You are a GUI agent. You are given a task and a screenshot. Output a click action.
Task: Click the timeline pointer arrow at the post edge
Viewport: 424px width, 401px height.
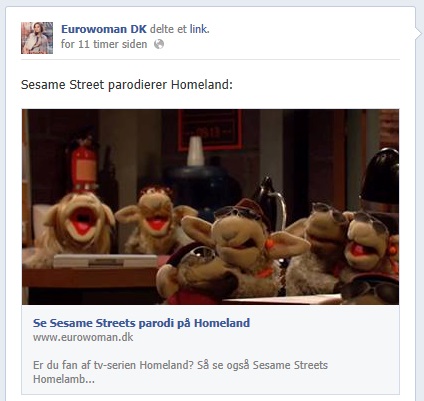(417, 32)
